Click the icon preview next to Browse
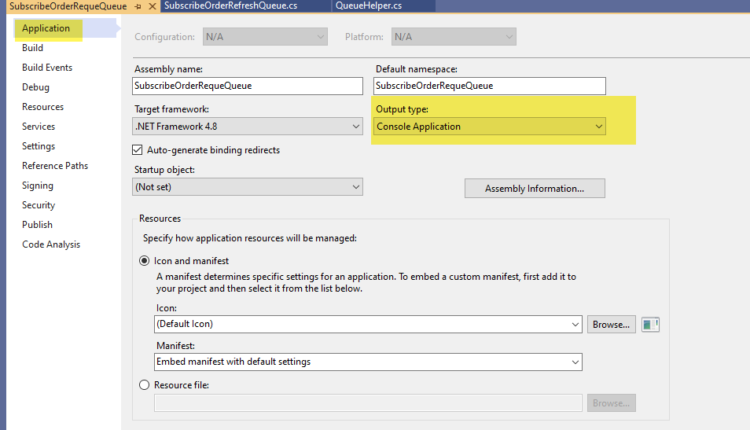This screenshot has height=430, width=750. (653, 324)
